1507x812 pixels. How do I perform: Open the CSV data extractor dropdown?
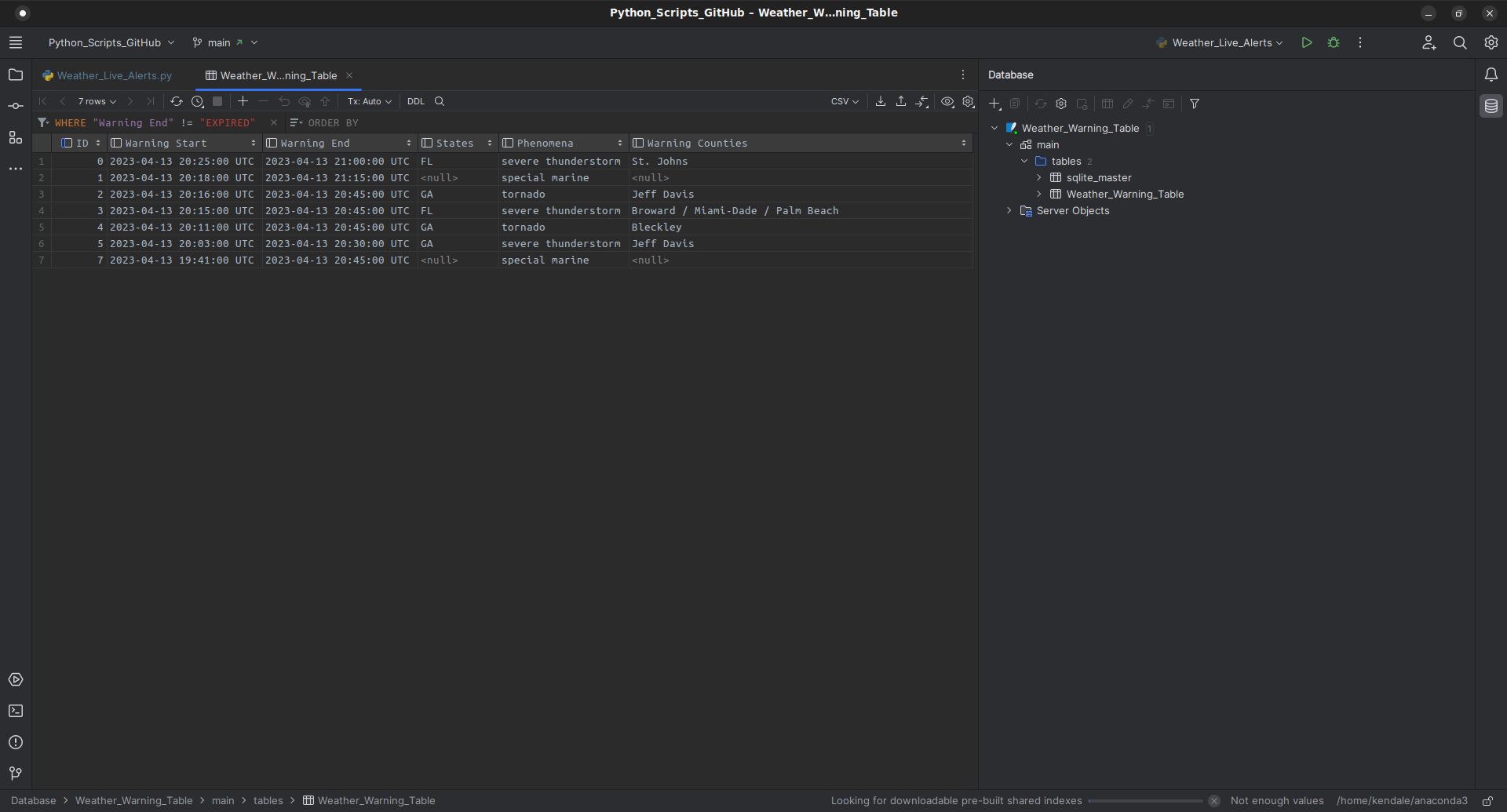coord(845,101)
